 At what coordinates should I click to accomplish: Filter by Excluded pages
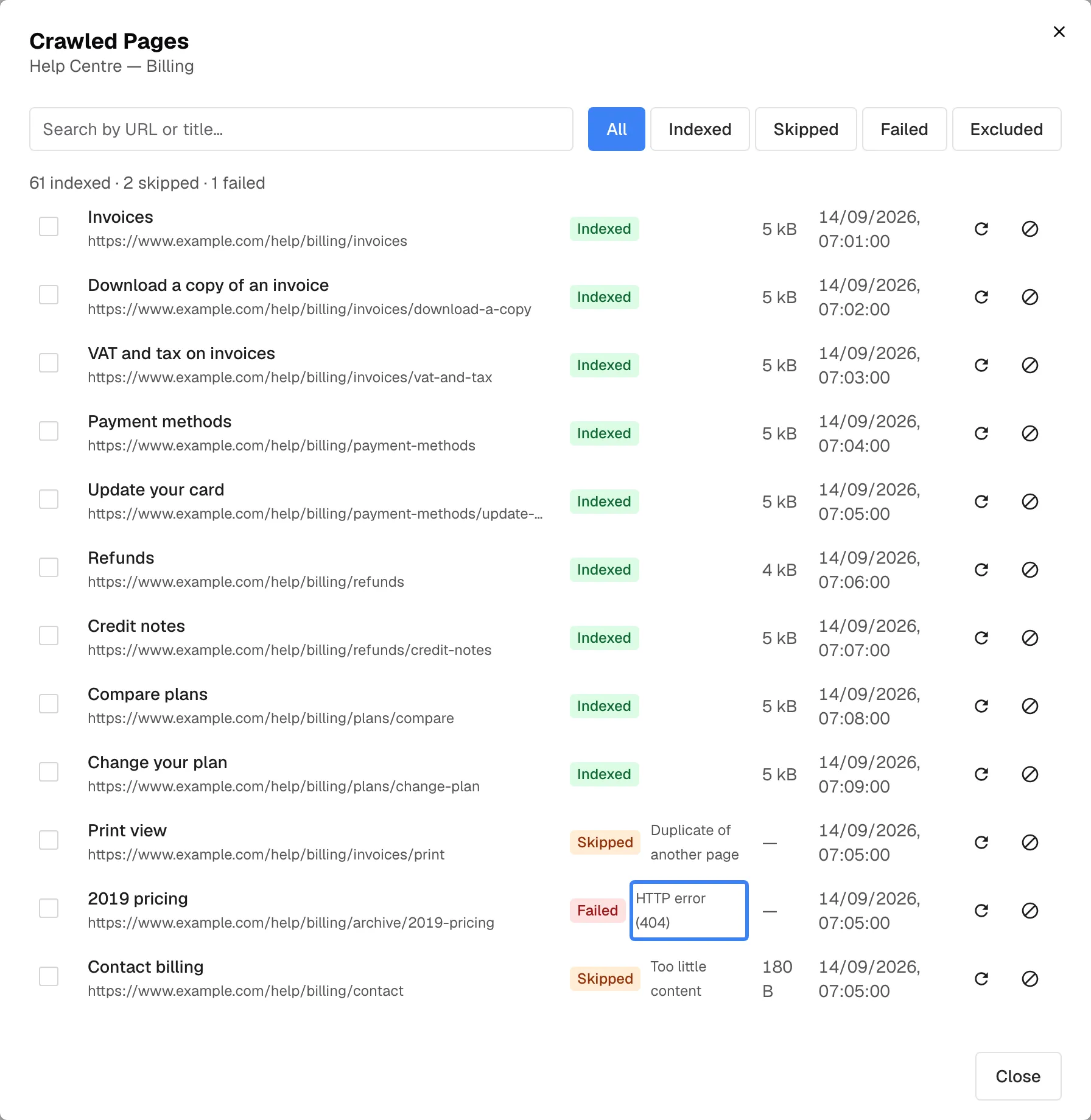pyautogui.click(x=1007, y=129)
